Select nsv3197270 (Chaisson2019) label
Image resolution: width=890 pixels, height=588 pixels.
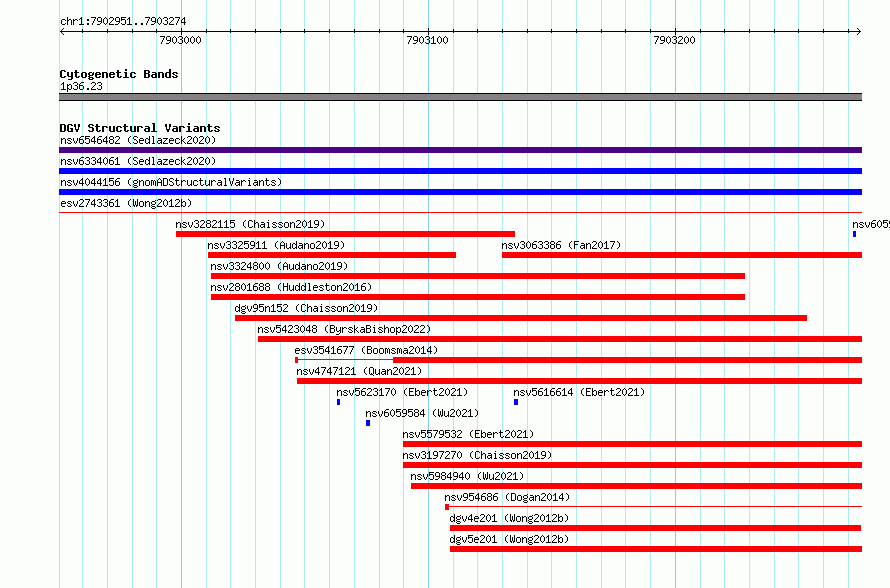tap(477, 455)
